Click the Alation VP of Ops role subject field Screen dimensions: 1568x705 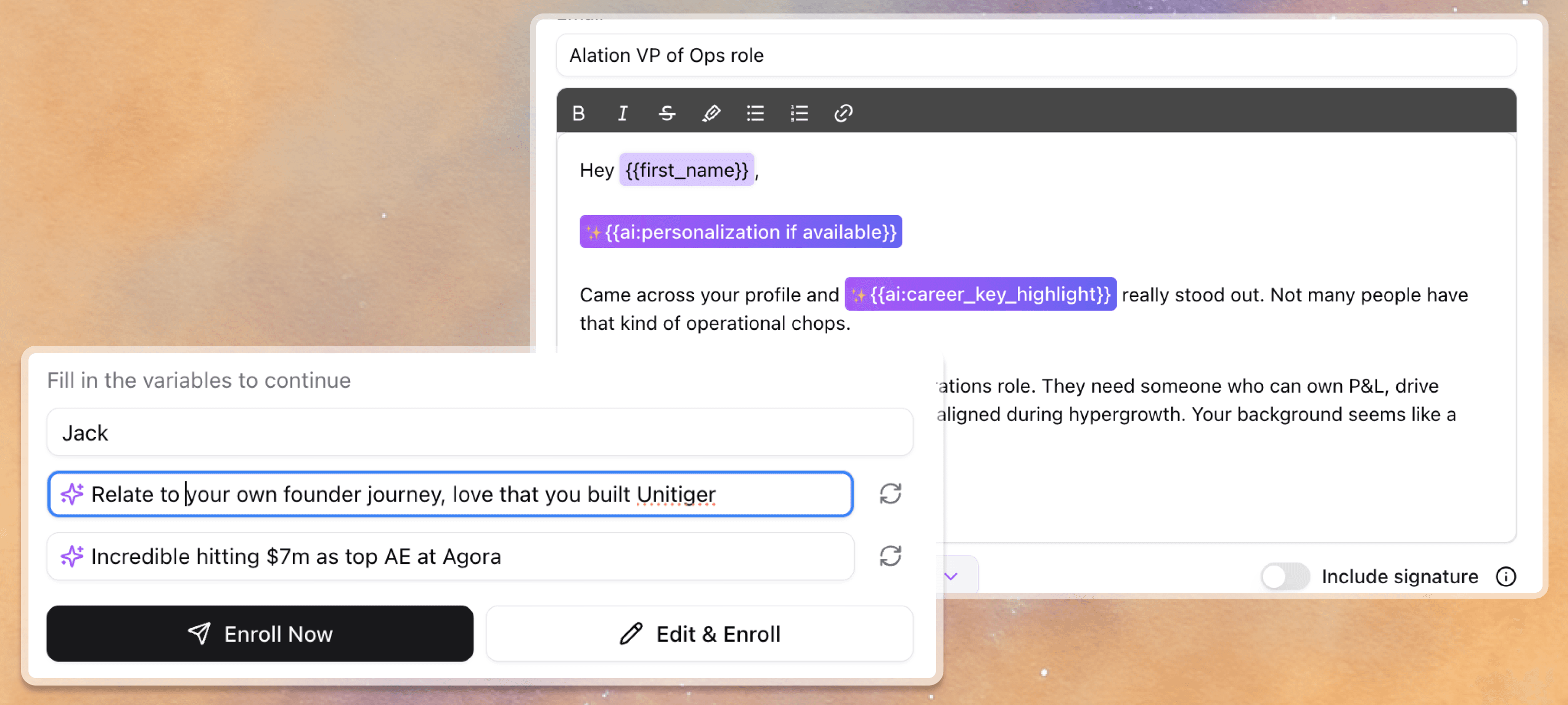(1035, 55)
